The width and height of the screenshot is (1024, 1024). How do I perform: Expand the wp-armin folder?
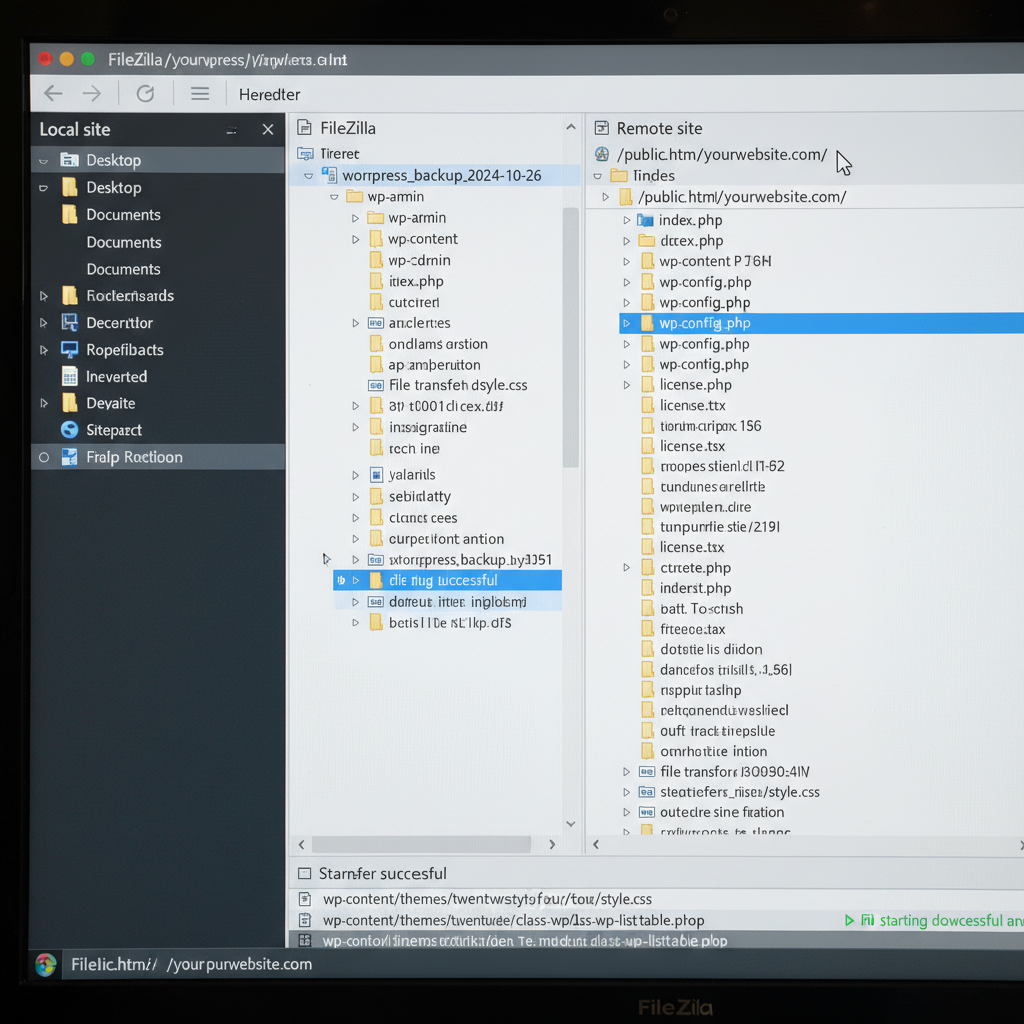355,218
